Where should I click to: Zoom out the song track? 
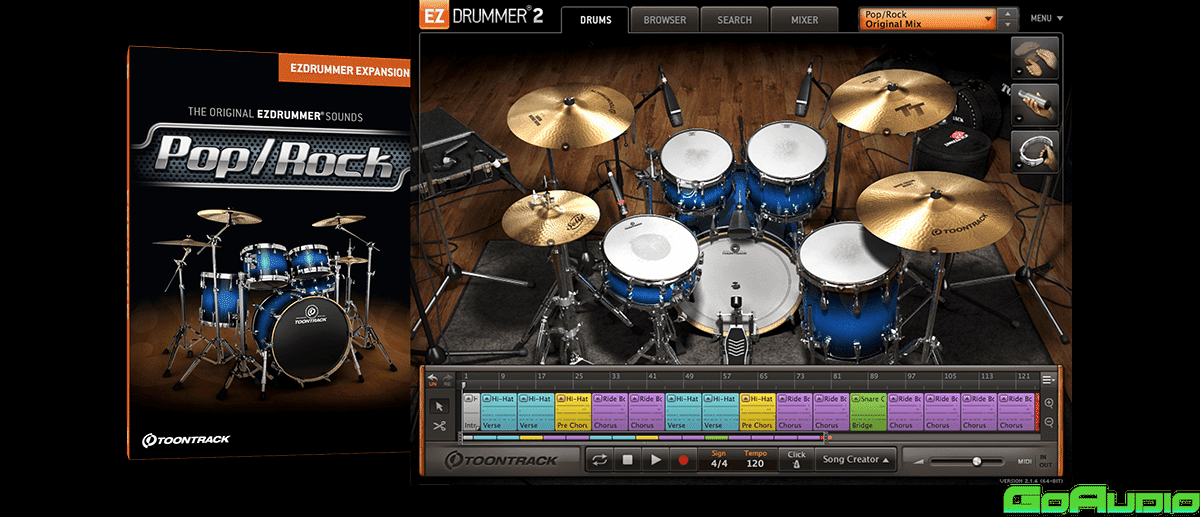pos(1048,422)
